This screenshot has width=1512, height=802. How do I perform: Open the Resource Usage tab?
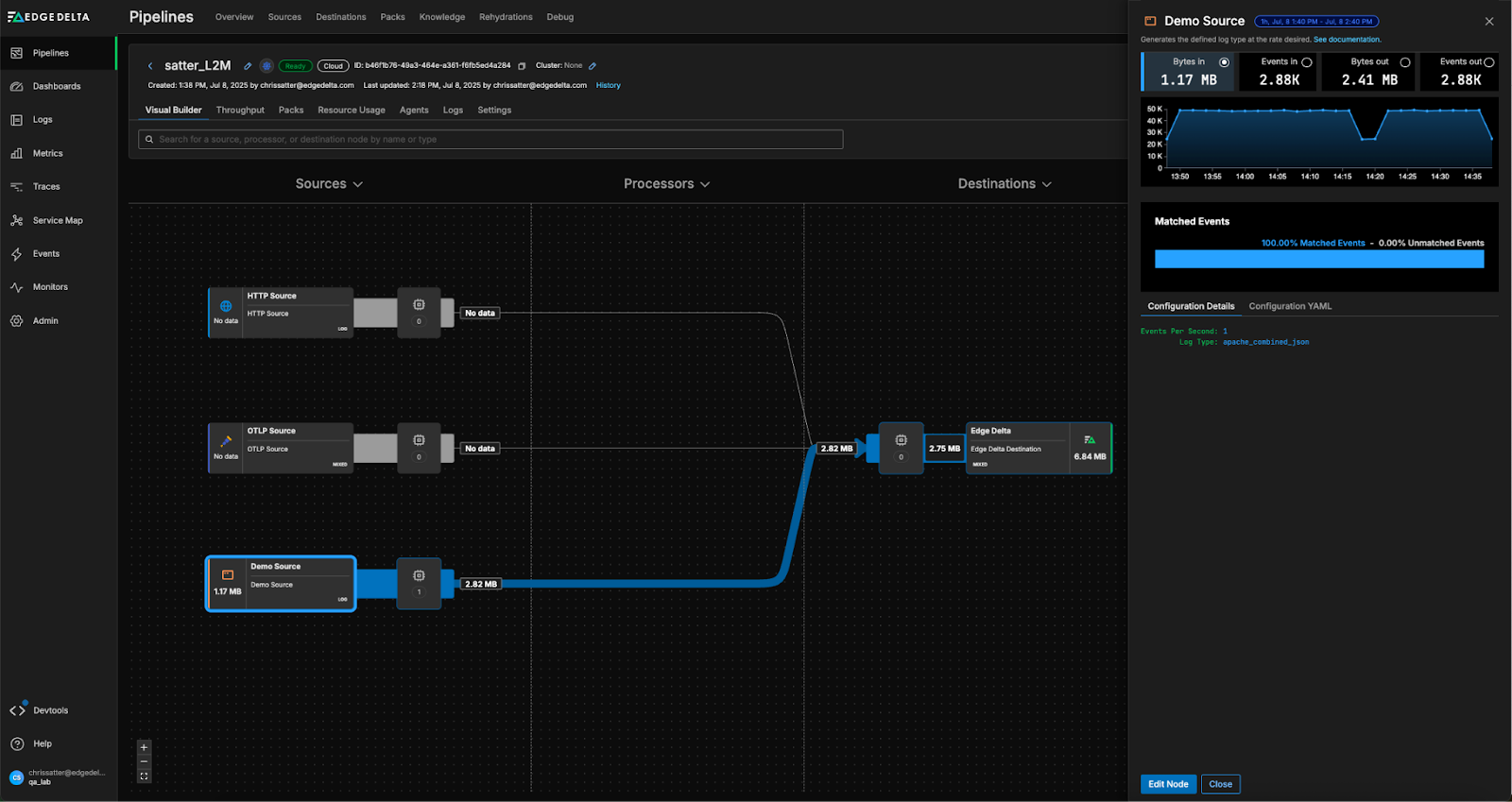click(352, 111)
